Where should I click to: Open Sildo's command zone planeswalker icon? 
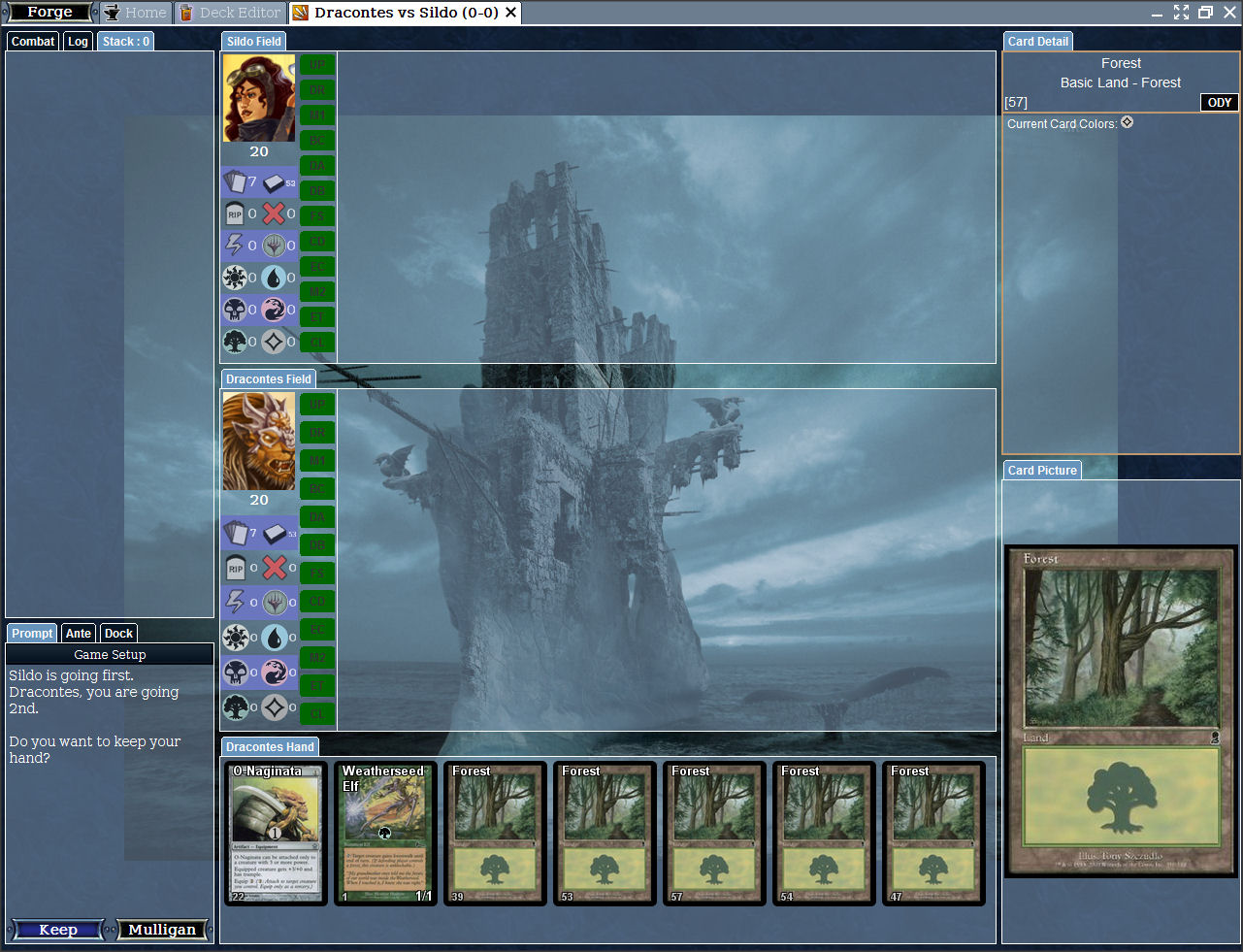(x=274, y=246)
